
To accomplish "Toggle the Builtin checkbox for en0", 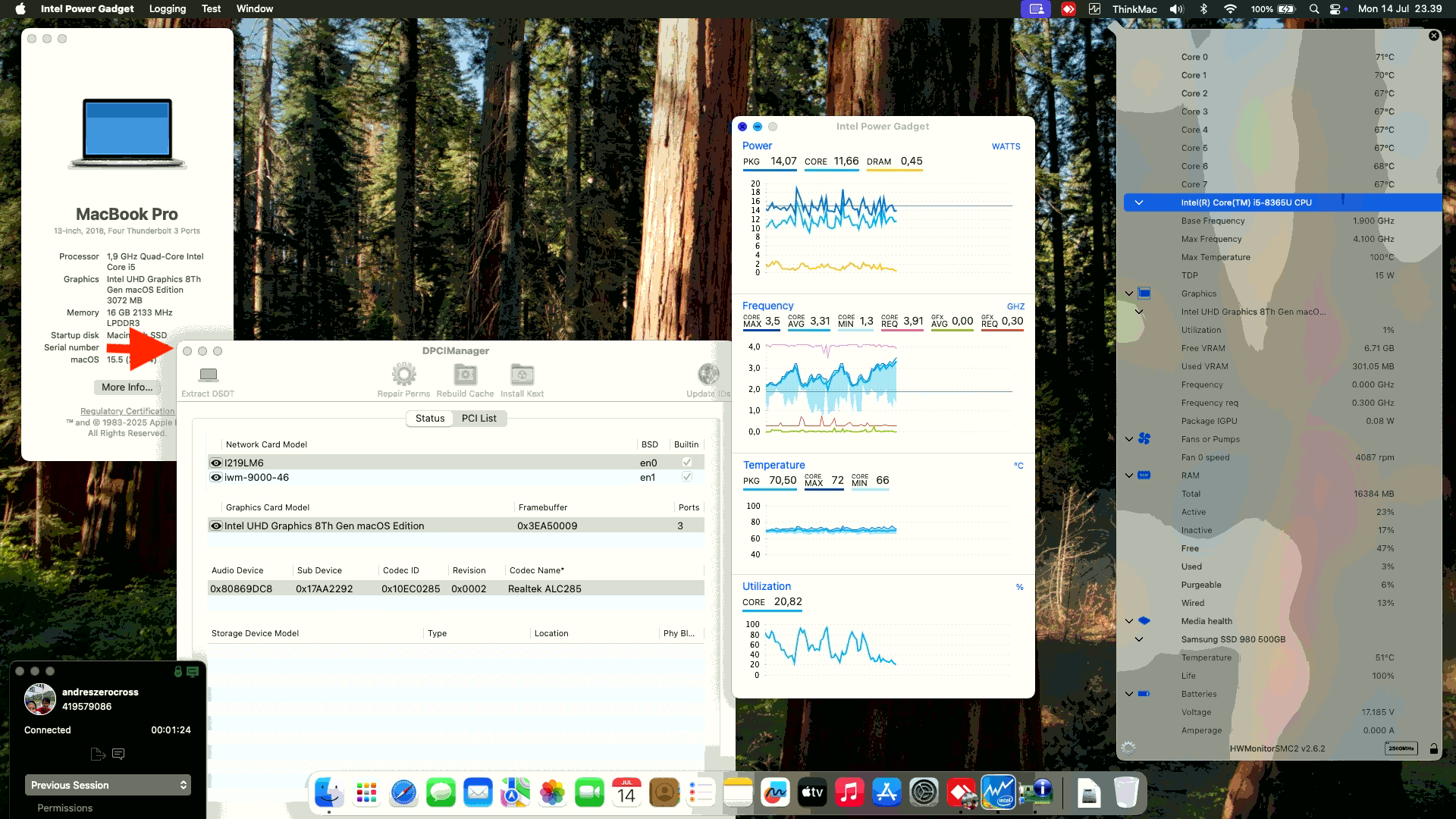I will (686, 462).
